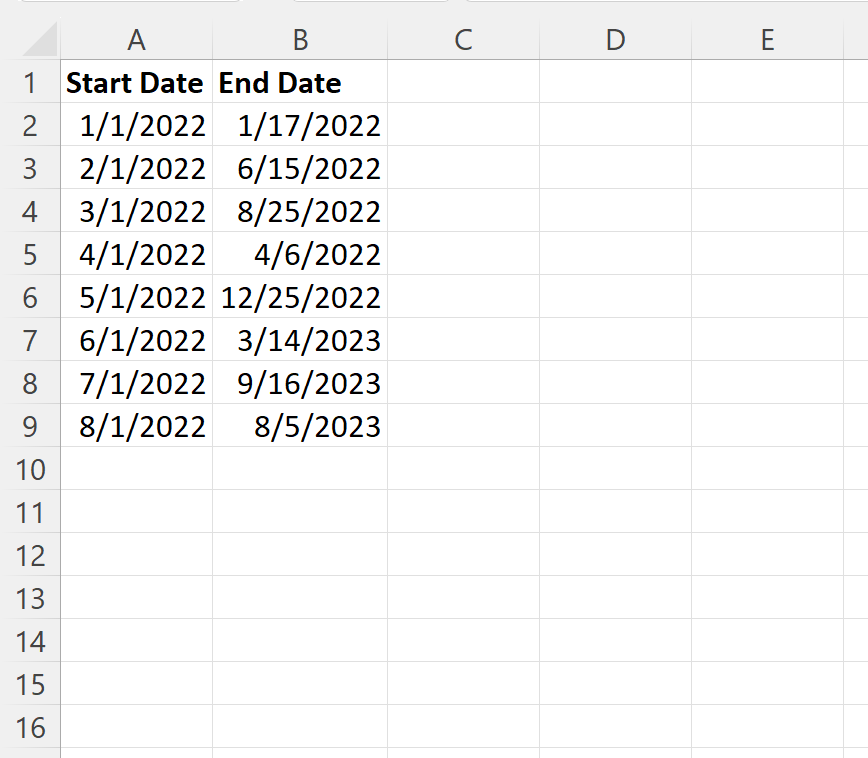Select the cell containing 6/15/2022
The width and height of the screenshot is (868, 758).
[300, 168]
